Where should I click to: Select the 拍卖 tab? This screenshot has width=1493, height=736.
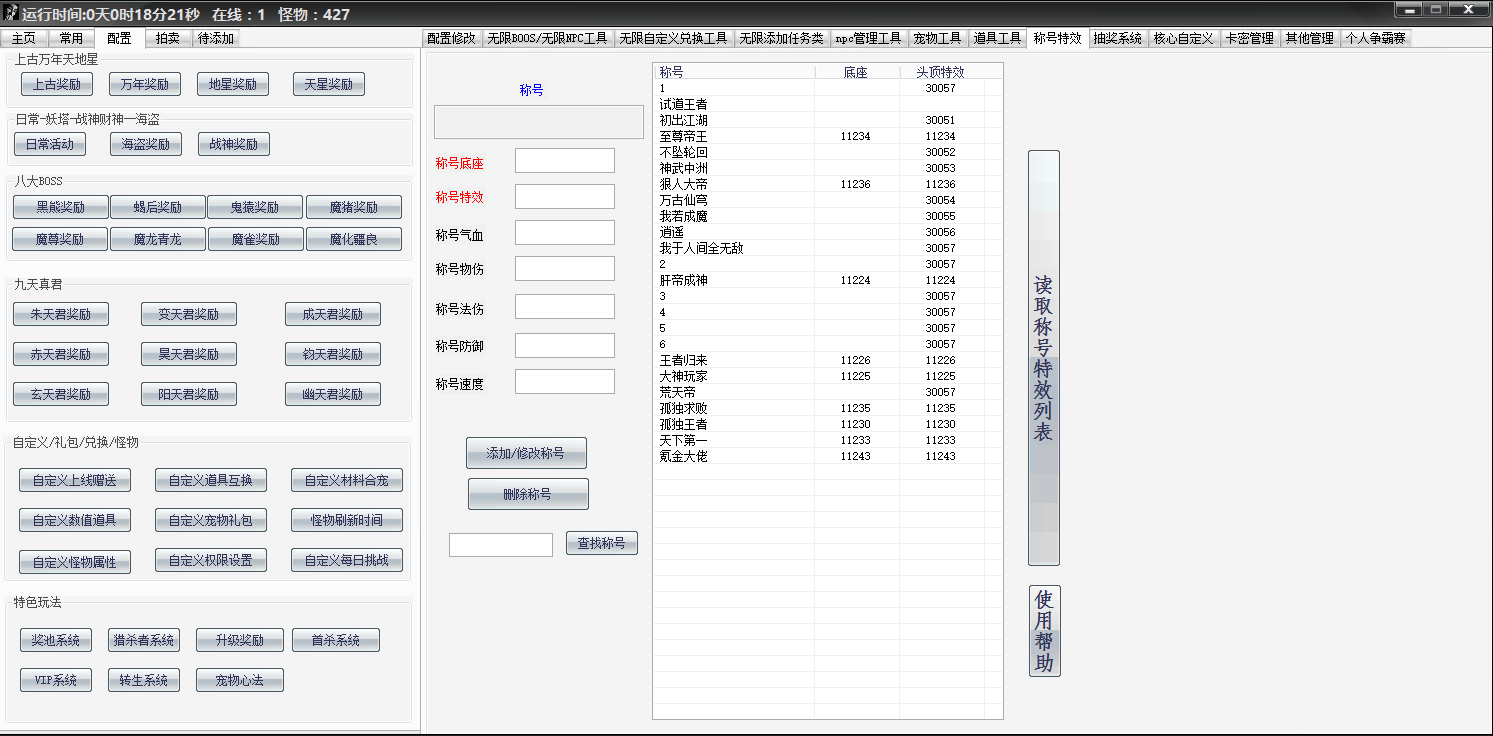[167, 38]
